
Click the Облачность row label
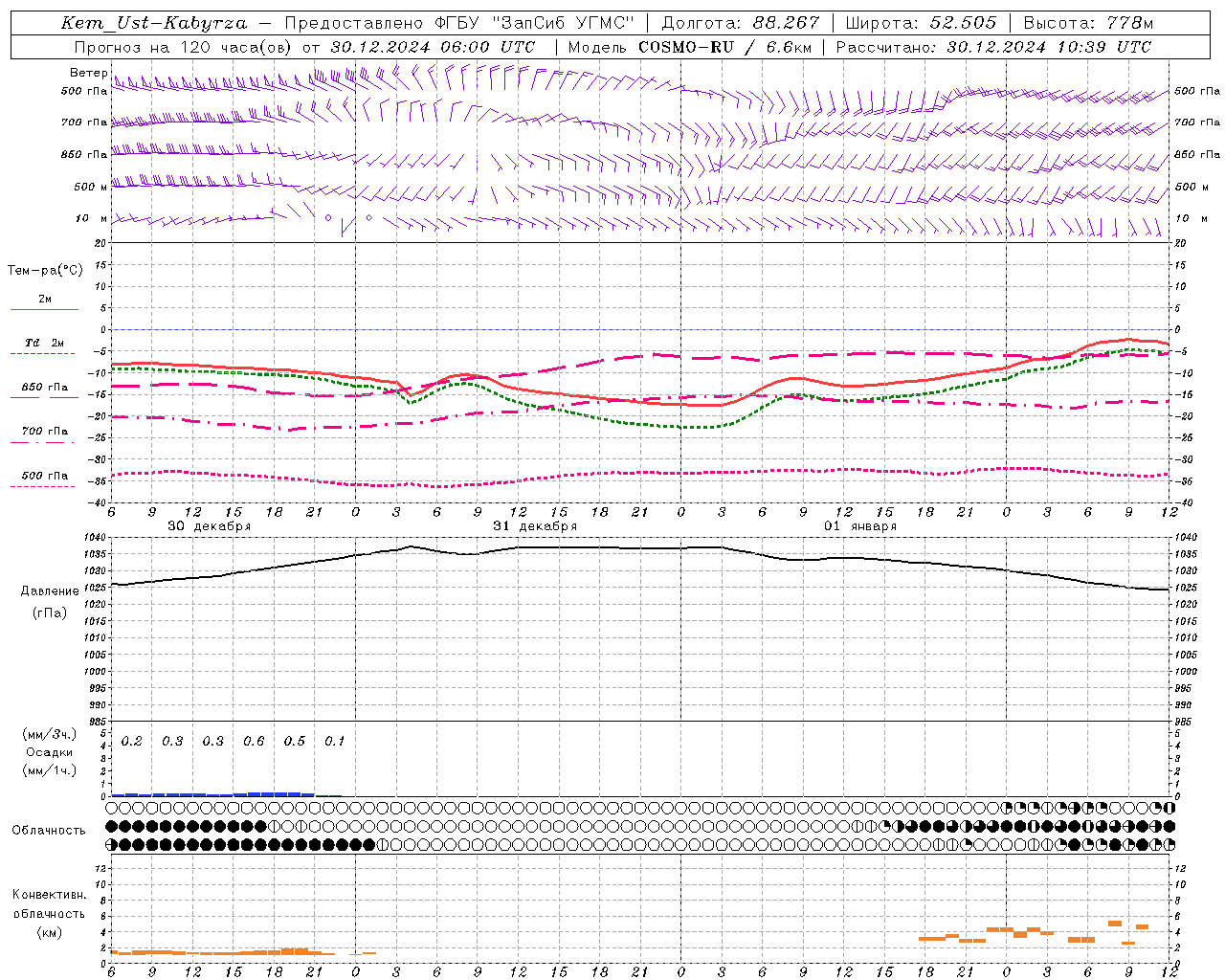coord(49,831)
